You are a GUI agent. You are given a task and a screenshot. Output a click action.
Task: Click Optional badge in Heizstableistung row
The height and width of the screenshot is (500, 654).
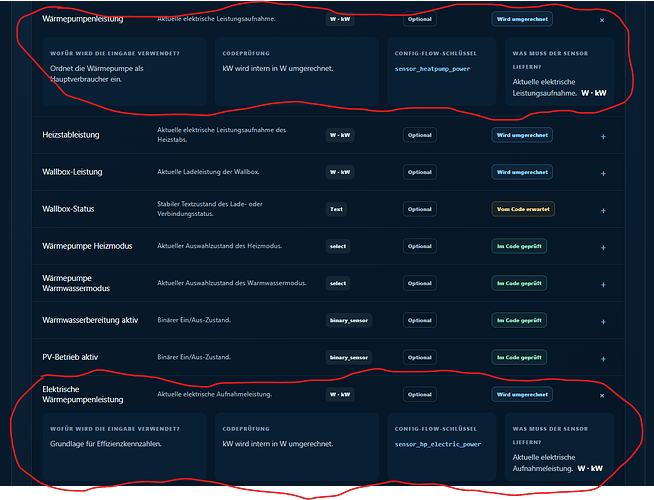pos(420,135)
